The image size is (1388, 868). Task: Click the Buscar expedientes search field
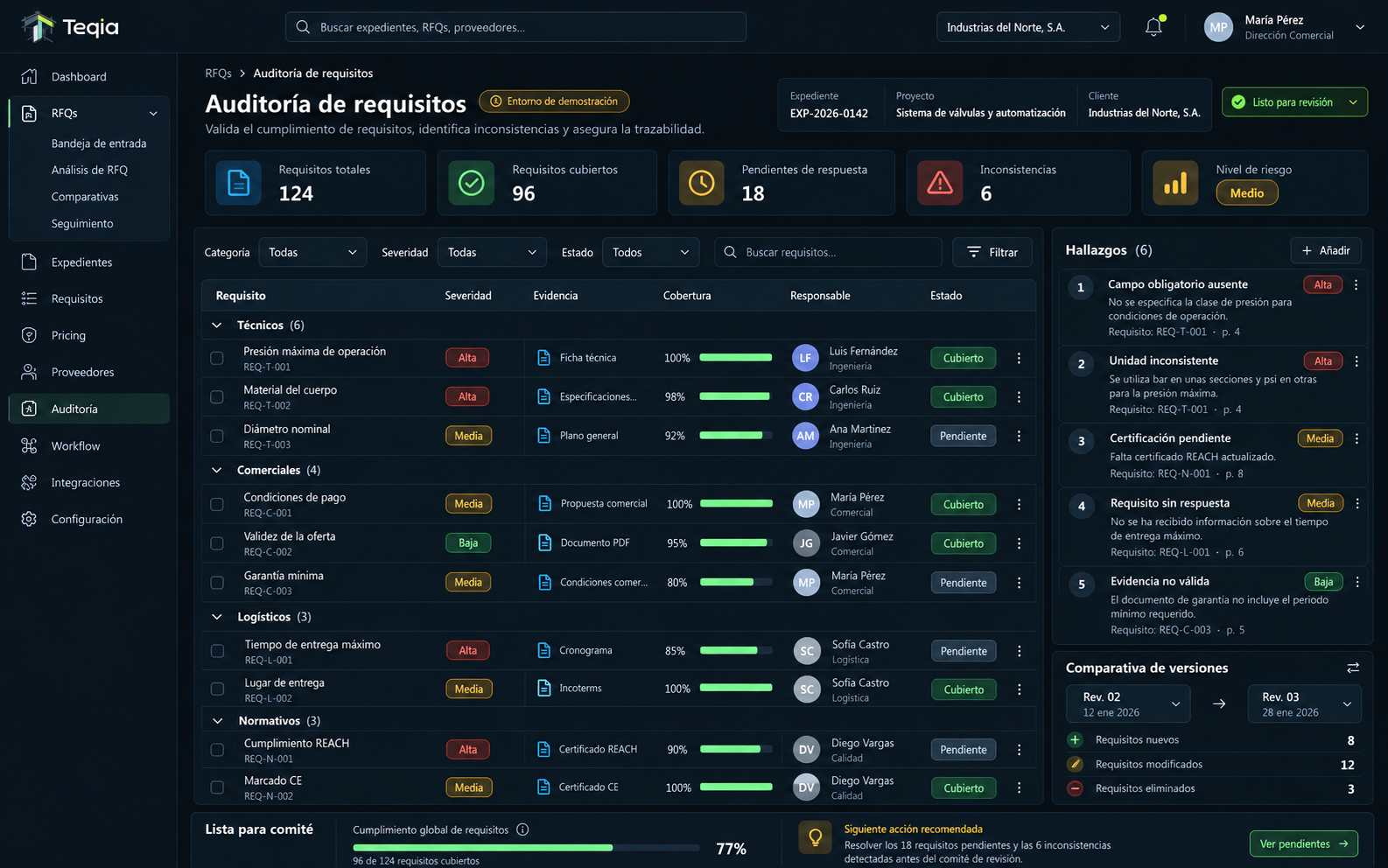[515, 27]
